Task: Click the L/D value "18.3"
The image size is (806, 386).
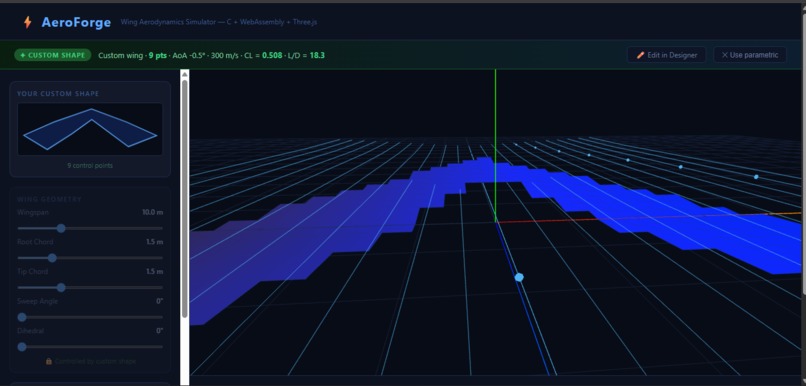Action: [x=317, y=55]
